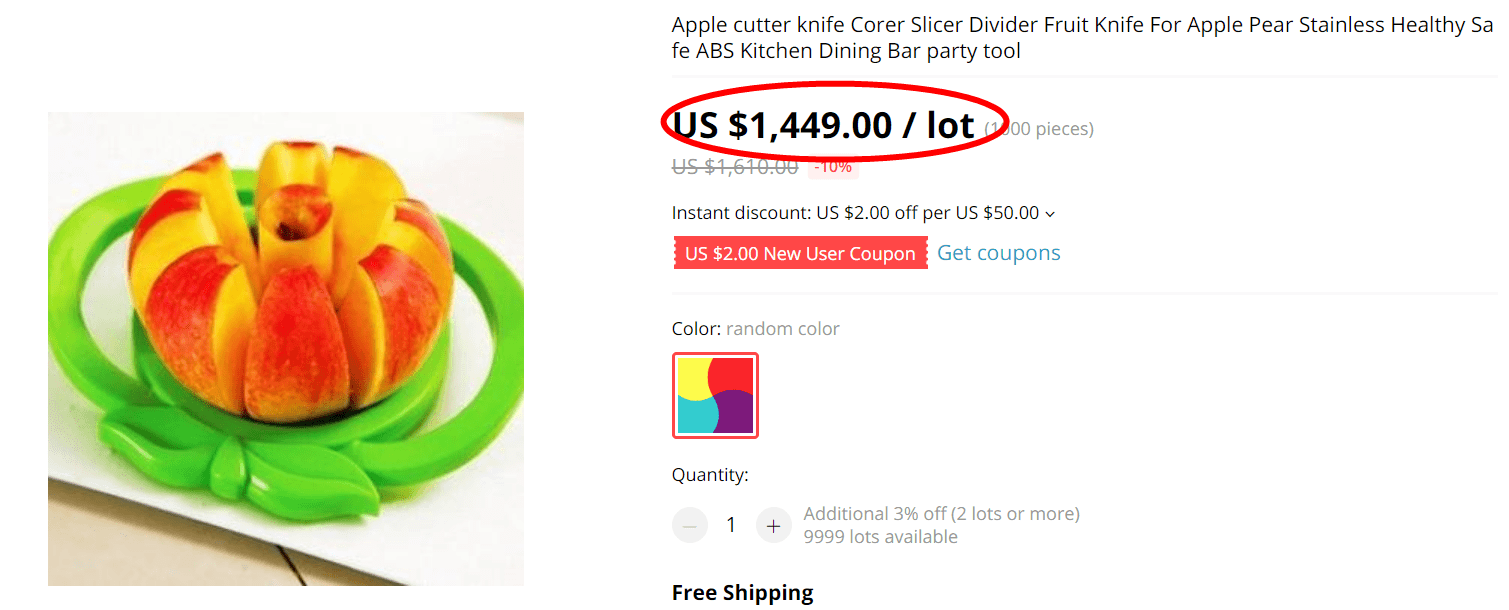
Task: Click the crossed-out US $1,610.00 original price
Action: pos(735,167)
